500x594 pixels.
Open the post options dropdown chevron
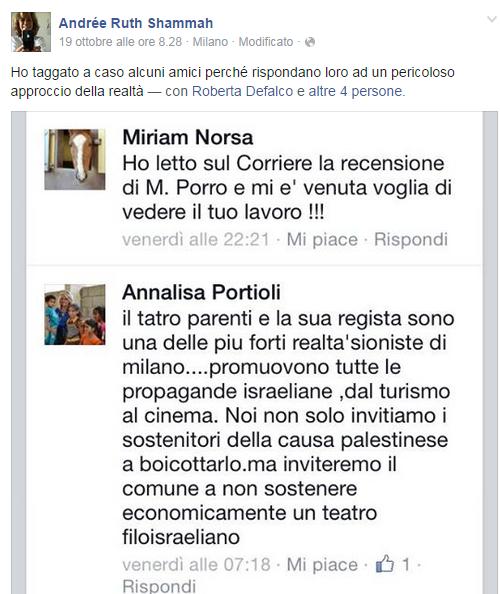tap(491, 19)
